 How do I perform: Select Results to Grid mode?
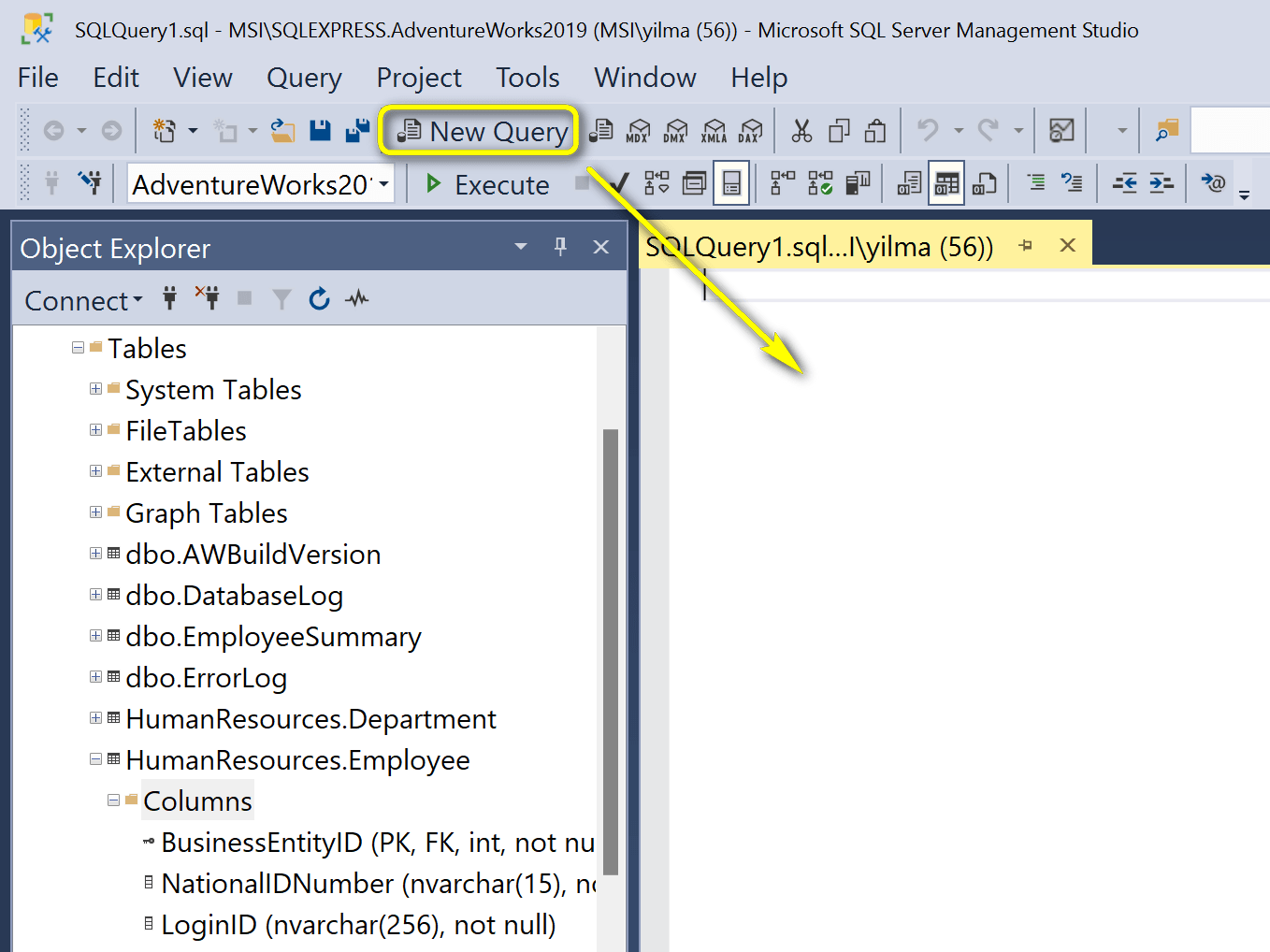pyautogui.click(x=946, y=182)
